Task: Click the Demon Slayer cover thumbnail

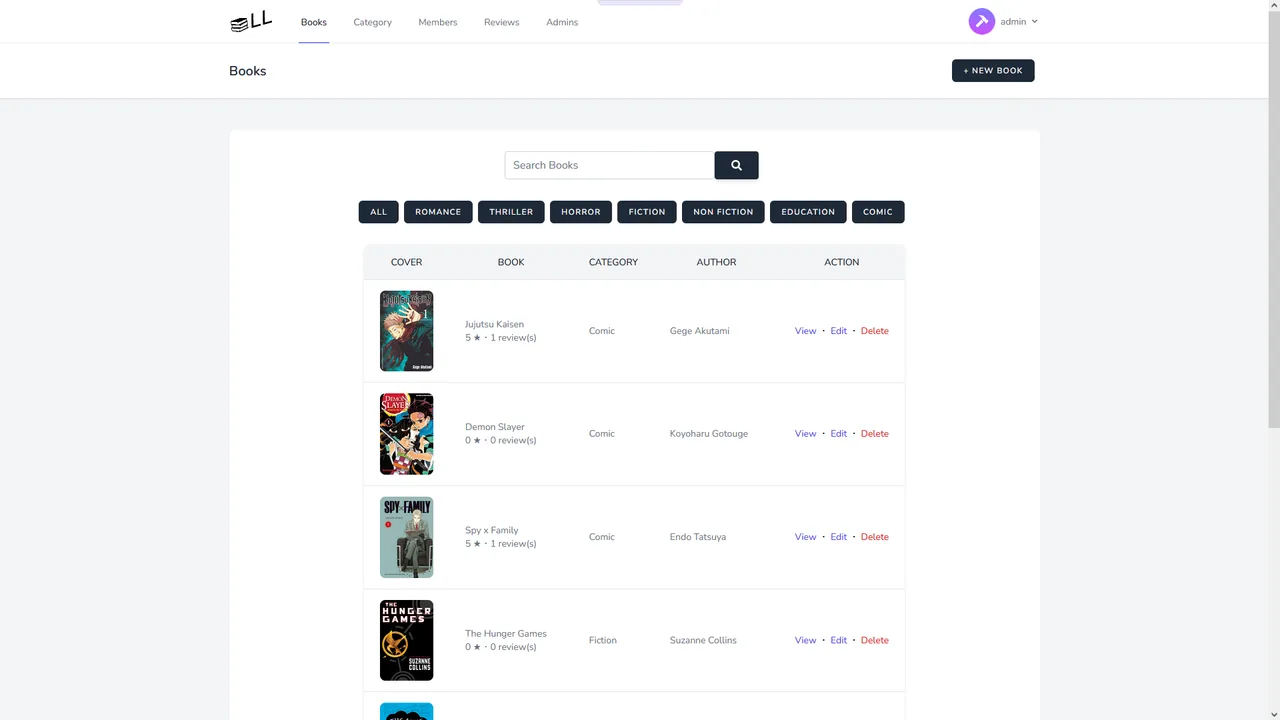Action: [406, 434]
